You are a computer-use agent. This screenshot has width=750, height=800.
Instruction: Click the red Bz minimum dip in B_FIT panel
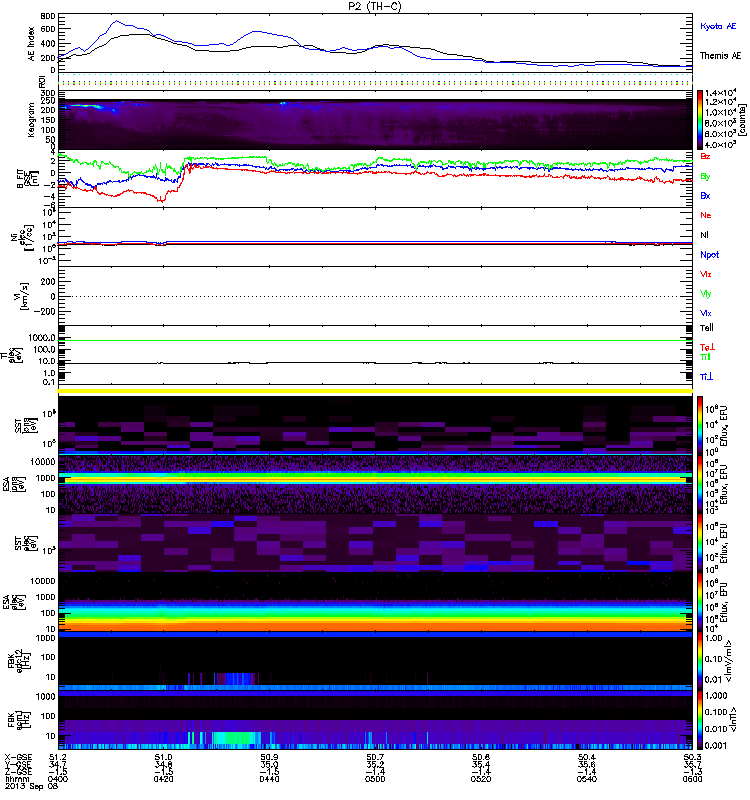coord(161,199)
